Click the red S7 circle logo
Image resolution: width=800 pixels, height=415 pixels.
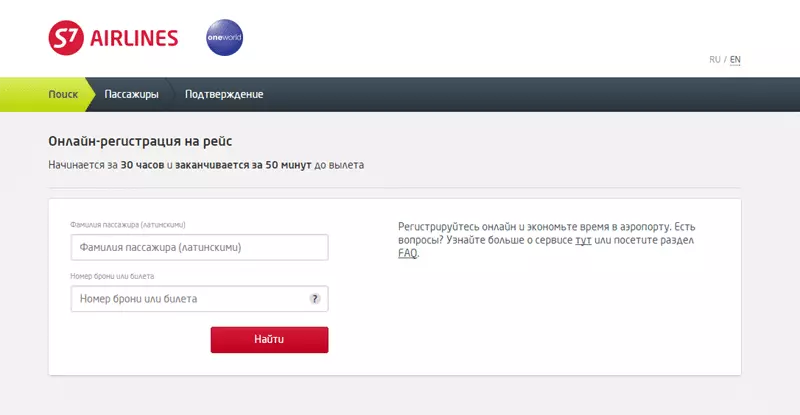(66, 38)
